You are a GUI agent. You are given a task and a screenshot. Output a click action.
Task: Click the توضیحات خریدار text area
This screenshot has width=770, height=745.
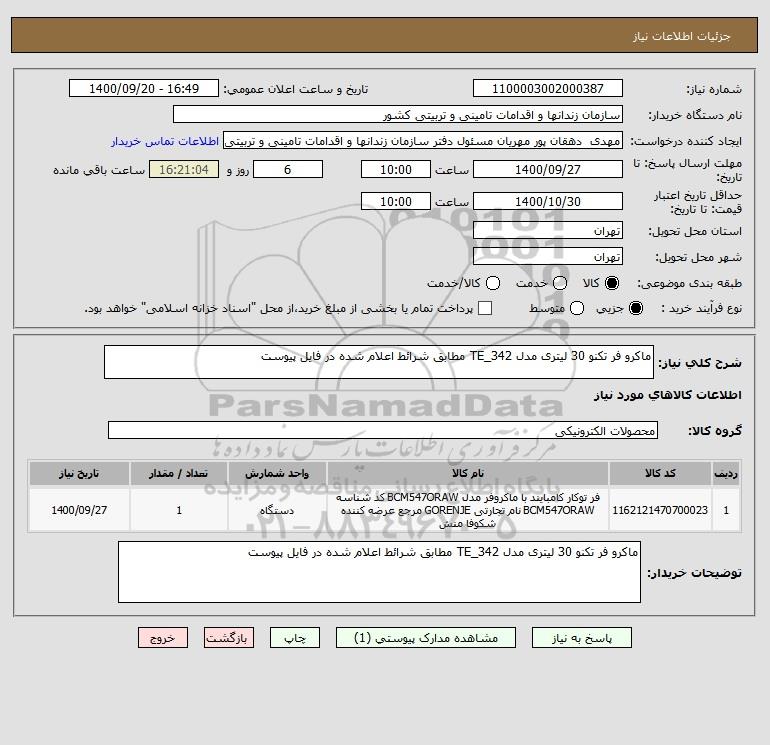coord(379,572)
